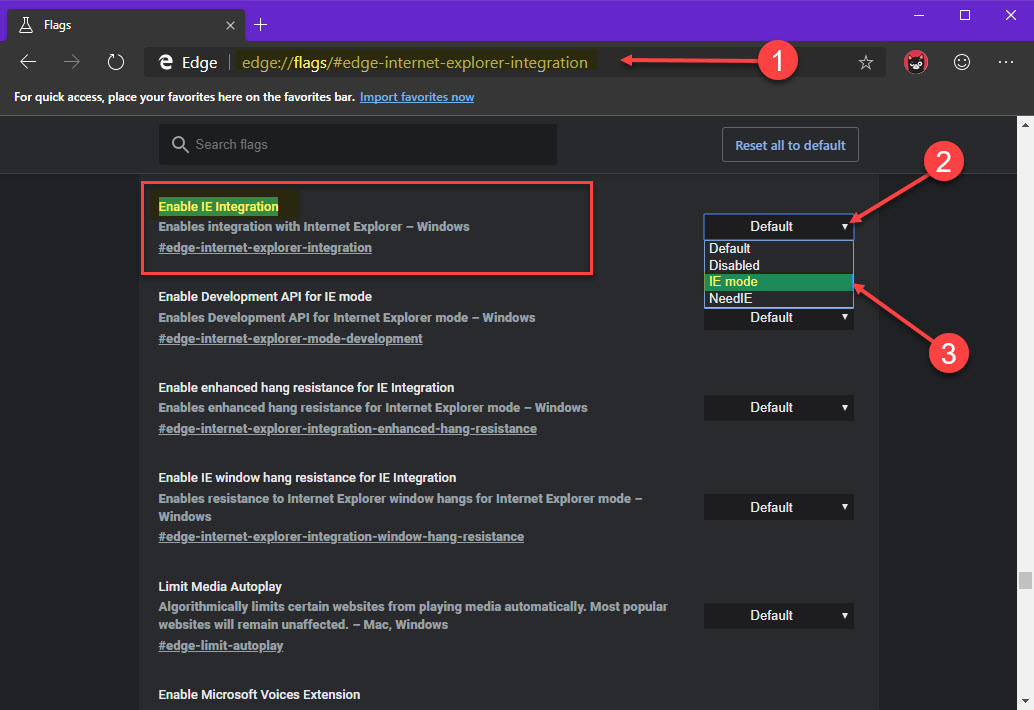The height and width of the screenshot is (710, 1034).
Task: Click the favorites bar quick access text
Action: (185, 97)
